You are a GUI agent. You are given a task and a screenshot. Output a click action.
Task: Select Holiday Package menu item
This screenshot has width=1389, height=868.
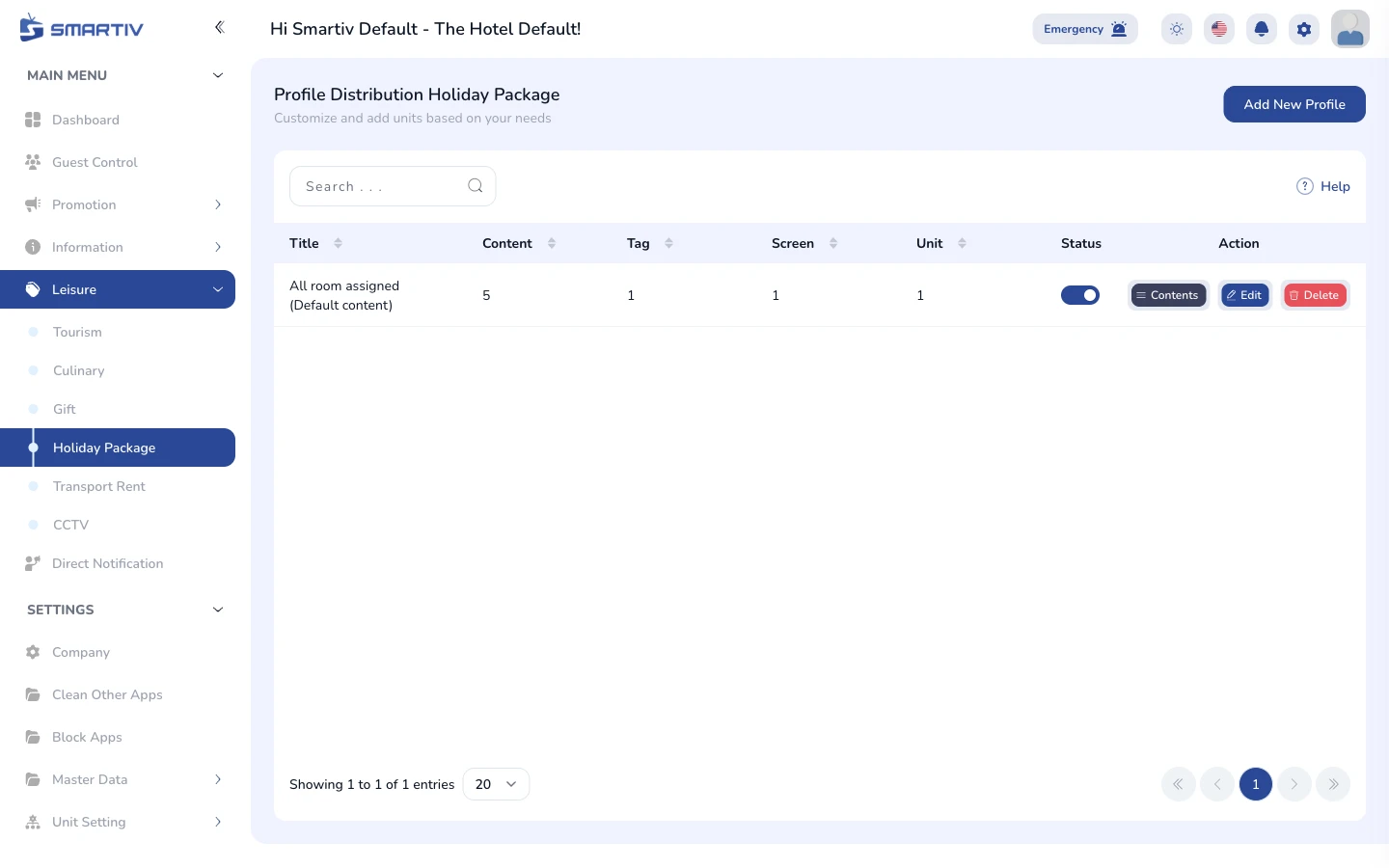coord(118,448)
